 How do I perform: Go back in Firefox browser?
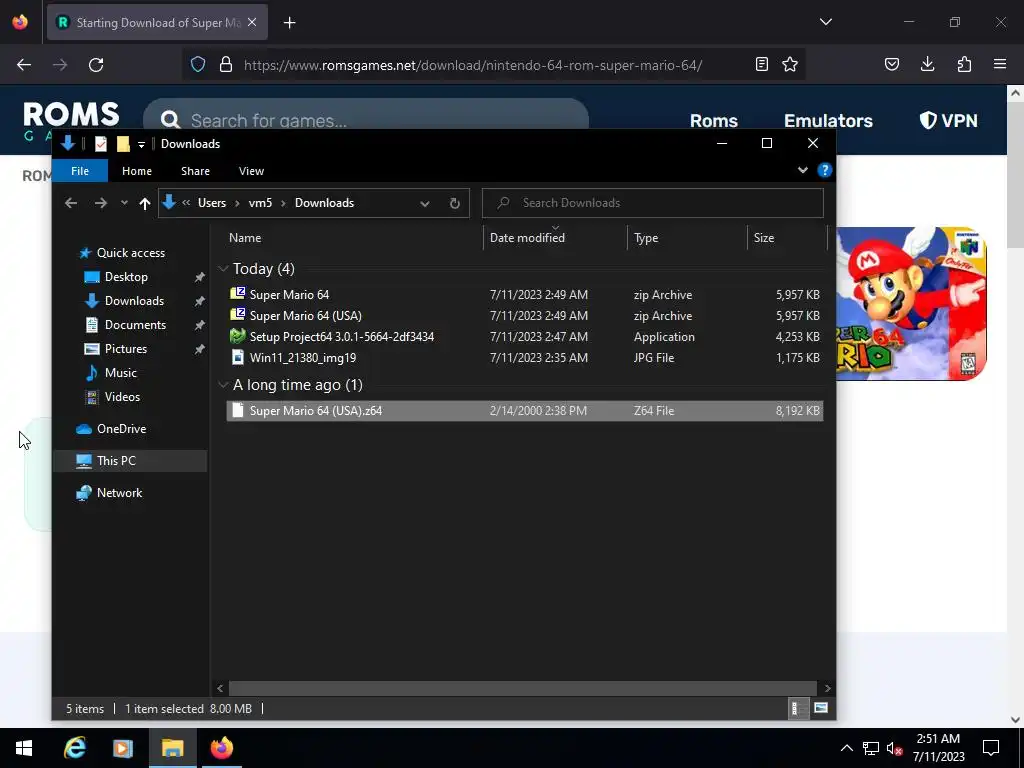click(24, 65)
